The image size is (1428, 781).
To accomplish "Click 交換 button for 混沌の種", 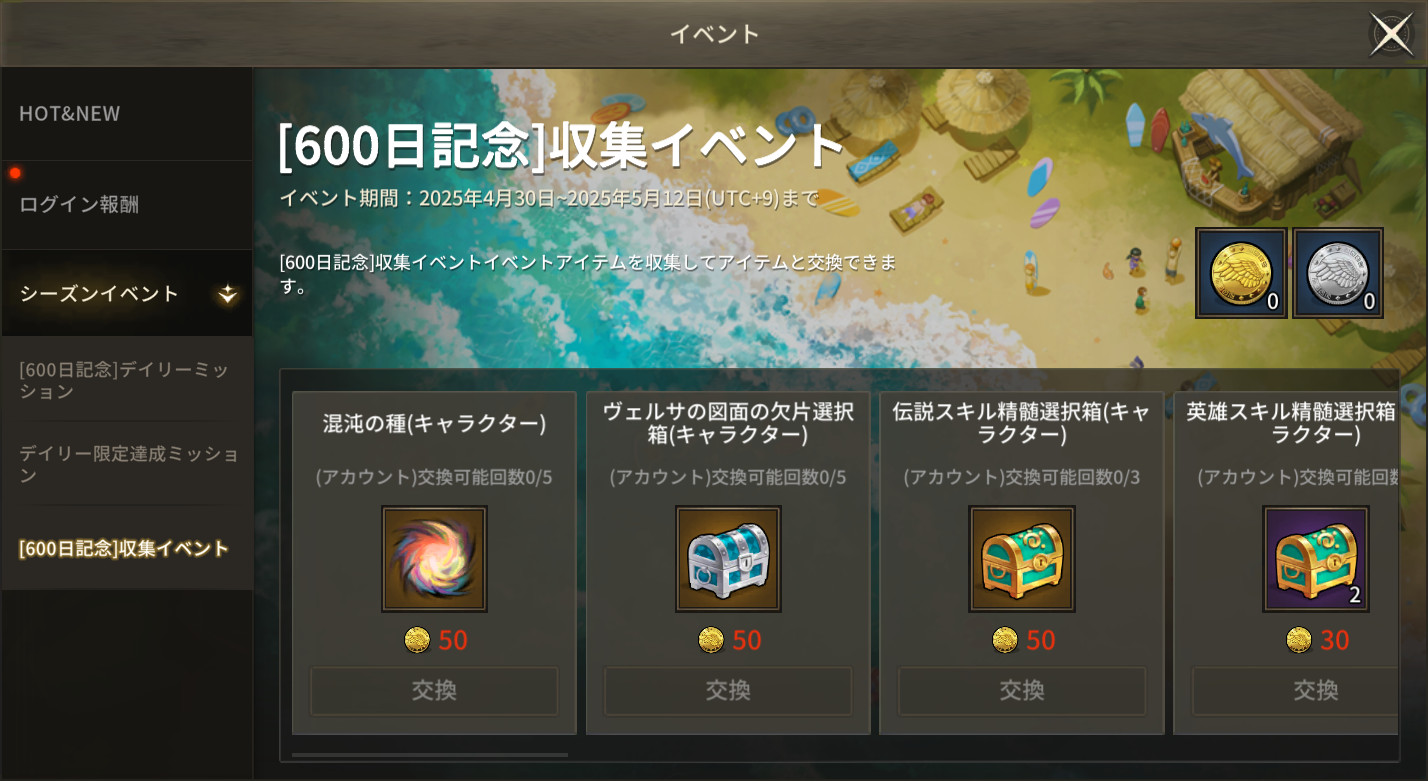I will [x=434, y=691].
